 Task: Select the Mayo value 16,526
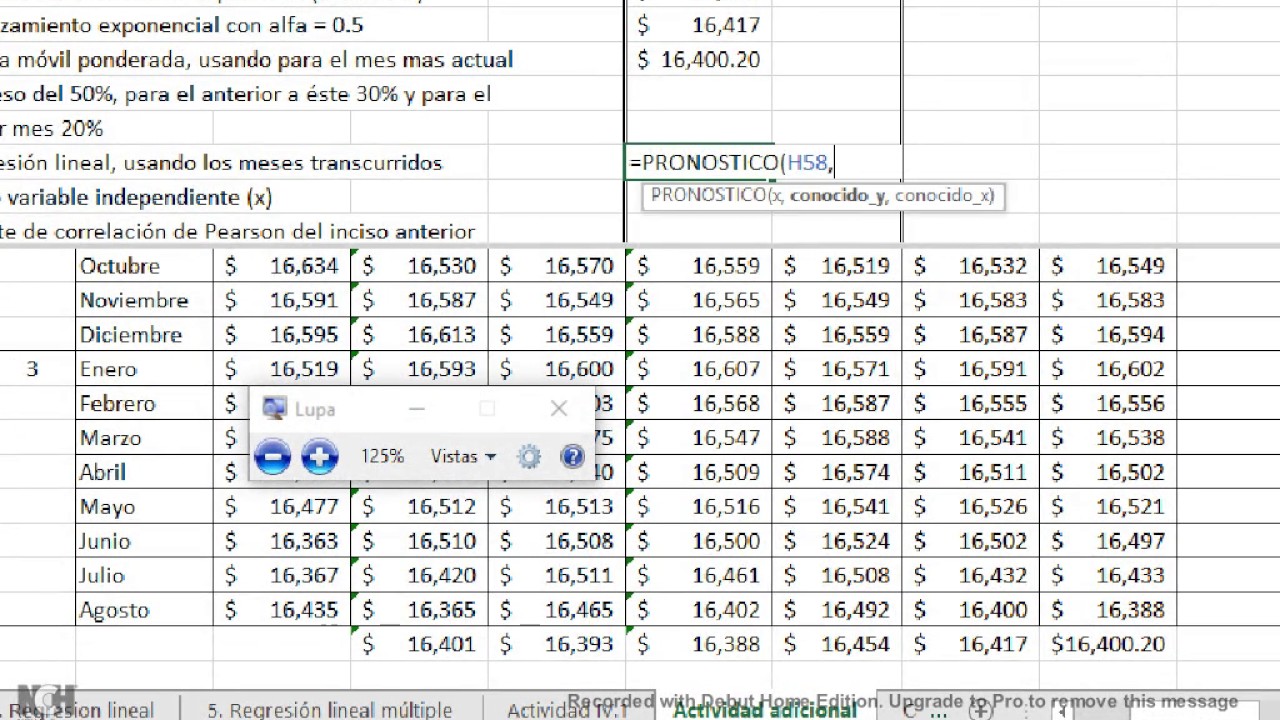971,507
